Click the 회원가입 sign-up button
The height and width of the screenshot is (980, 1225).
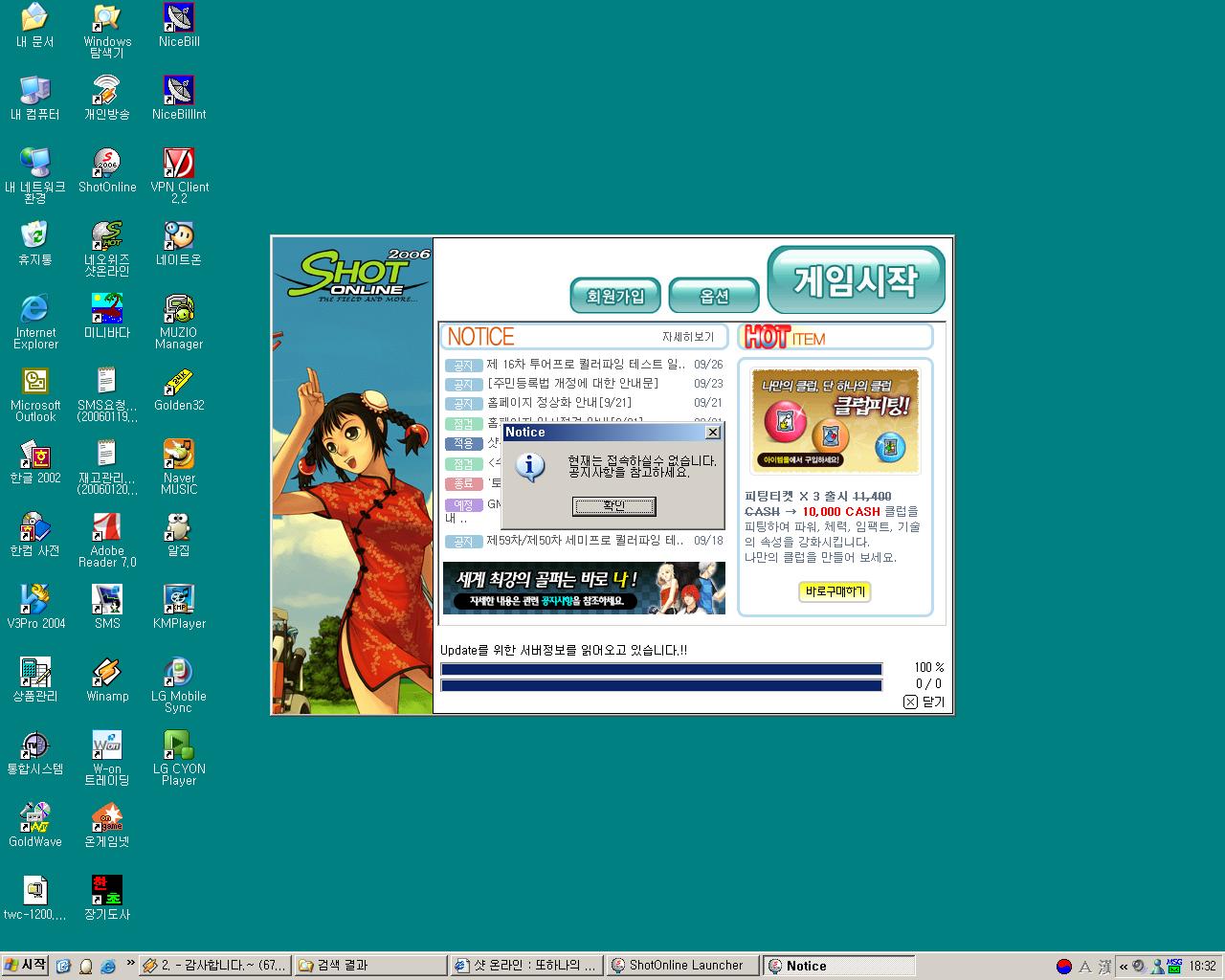(x=615, y=296)
